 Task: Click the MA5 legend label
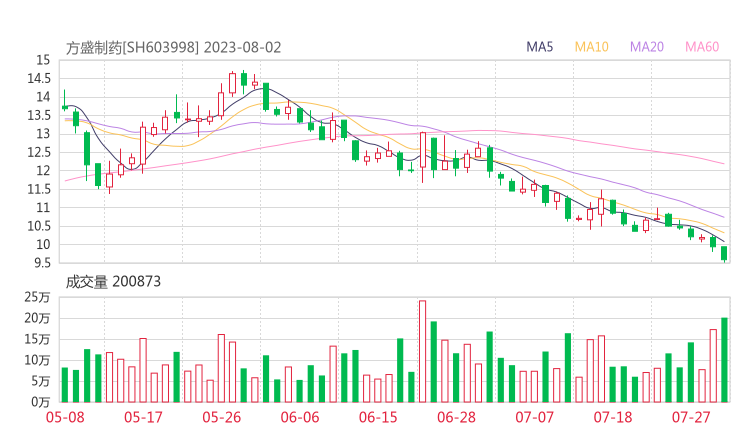tap(539, 47)
